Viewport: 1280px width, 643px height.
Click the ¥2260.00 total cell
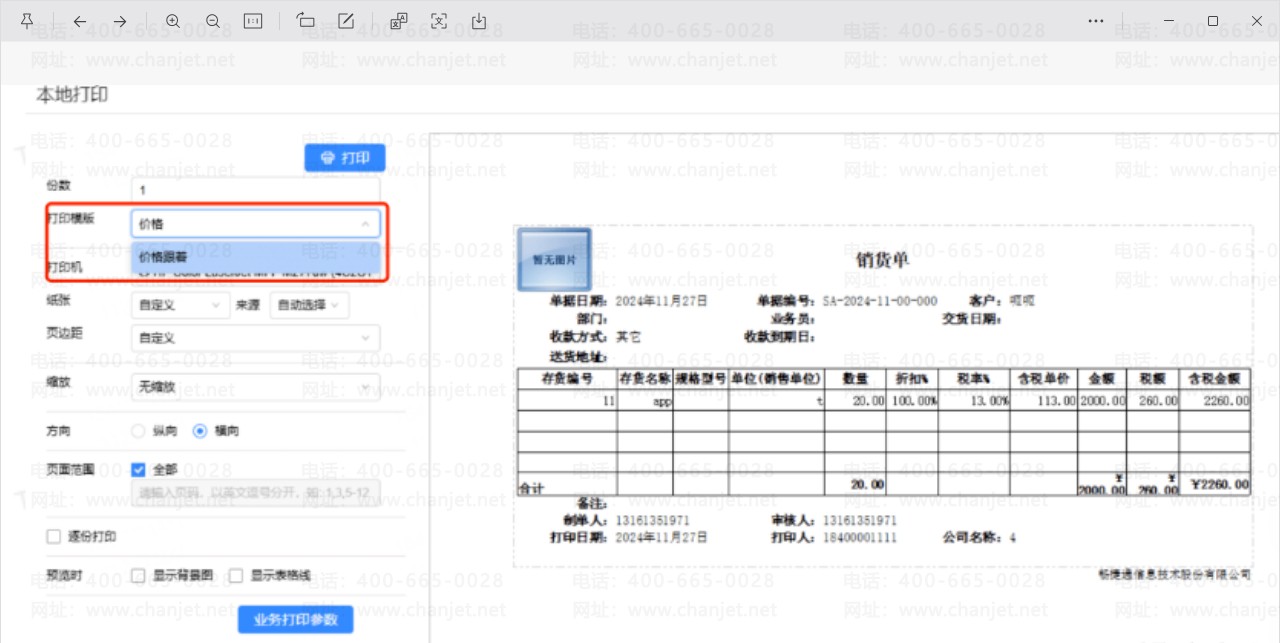click(x=1214, y=484)
